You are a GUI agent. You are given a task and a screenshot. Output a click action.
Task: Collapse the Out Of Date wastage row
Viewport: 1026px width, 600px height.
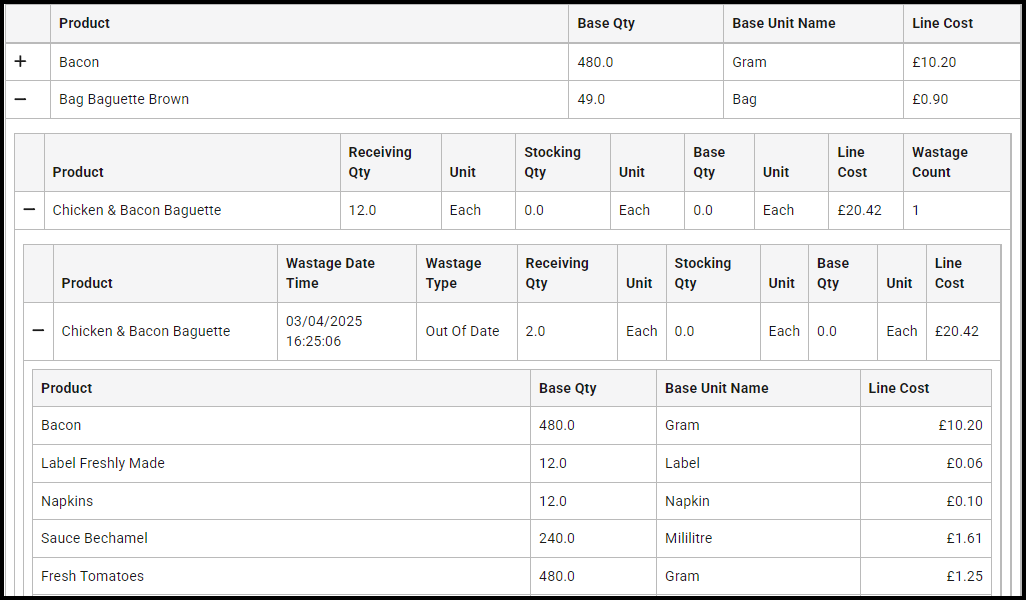coord(38,331)
